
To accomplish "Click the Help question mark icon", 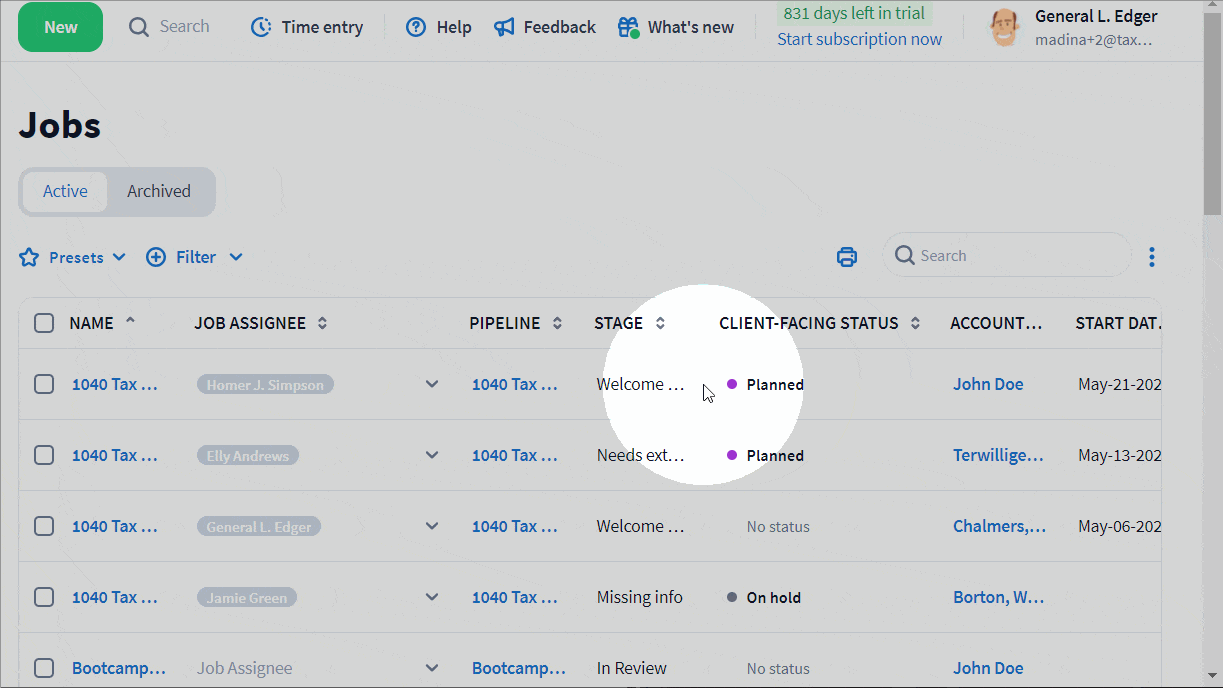I will pyautogui.click(x=416, y=27).
